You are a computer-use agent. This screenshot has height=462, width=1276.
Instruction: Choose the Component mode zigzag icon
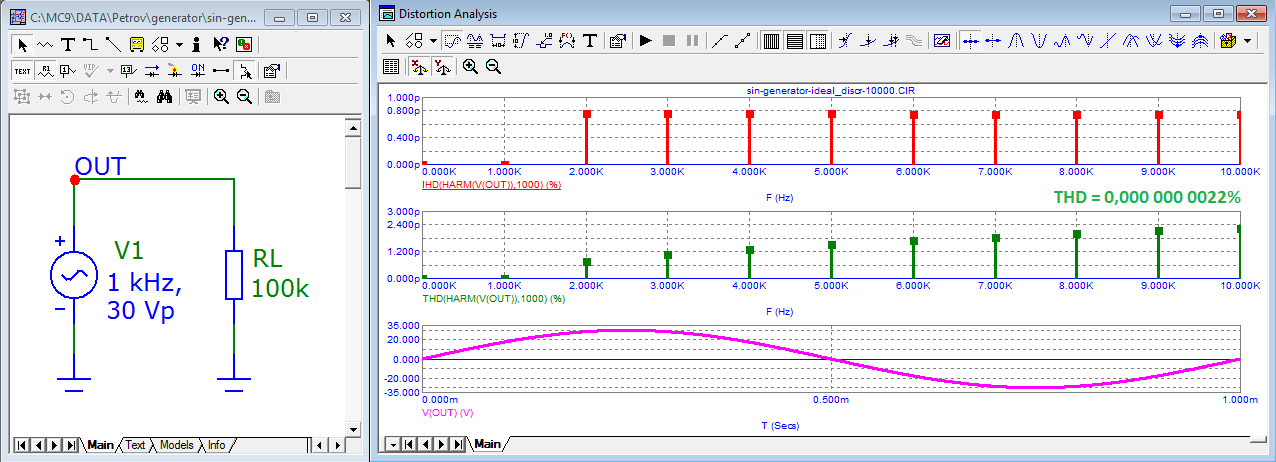[45, 44]
